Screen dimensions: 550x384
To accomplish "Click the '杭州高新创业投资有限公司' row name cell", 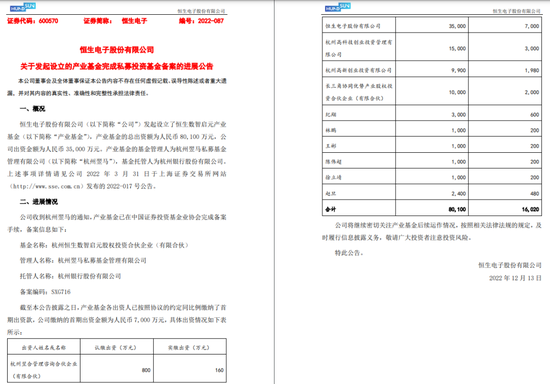I will (358, 70).
